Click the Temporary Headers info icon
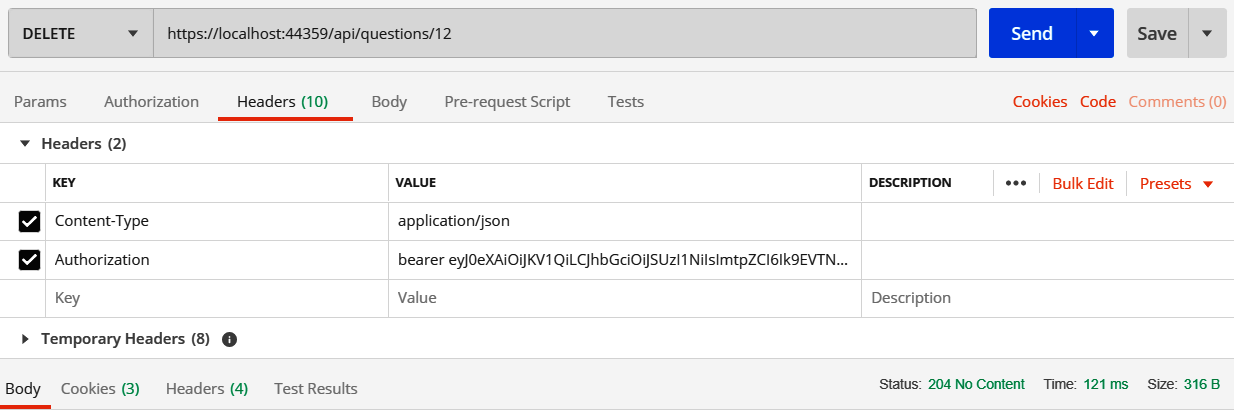This screenshot has height=416, width=1234. coord(229,339)
